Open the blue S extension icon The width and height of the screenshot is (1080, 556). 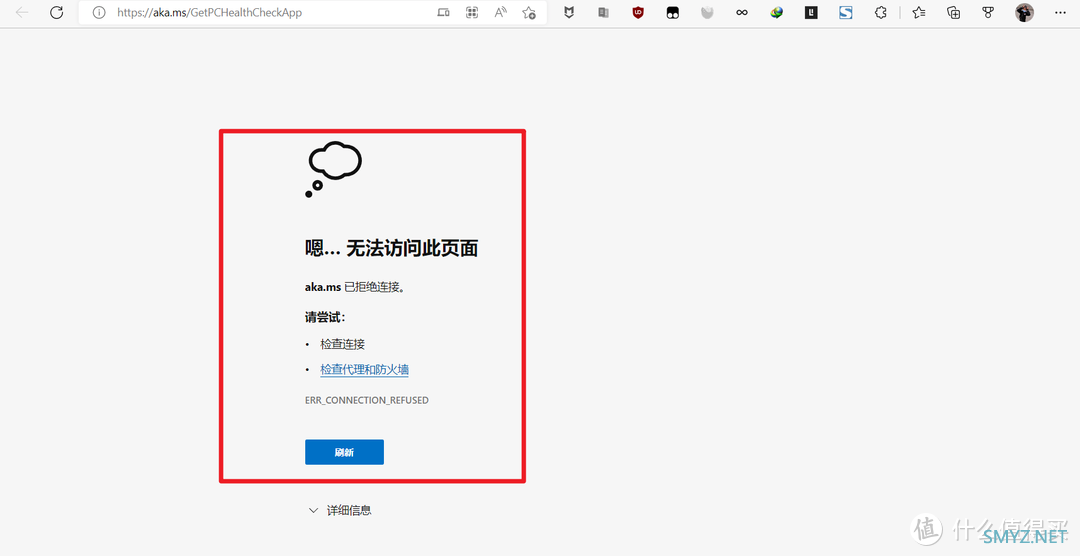846,12
